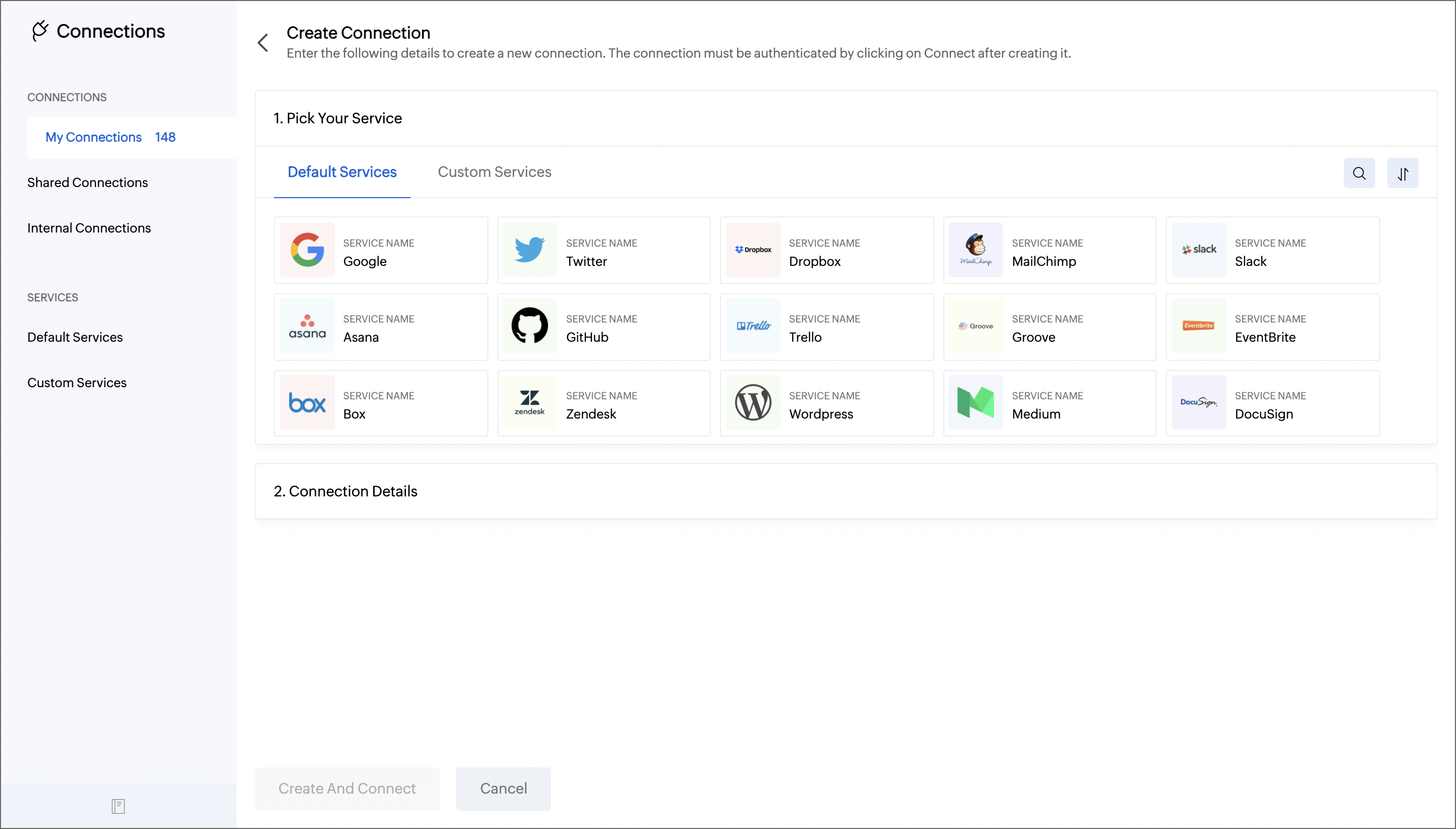Expand the Connection Details section
Image resolution: width=1456 pixels, height=829 pixels.
point(345,491)
